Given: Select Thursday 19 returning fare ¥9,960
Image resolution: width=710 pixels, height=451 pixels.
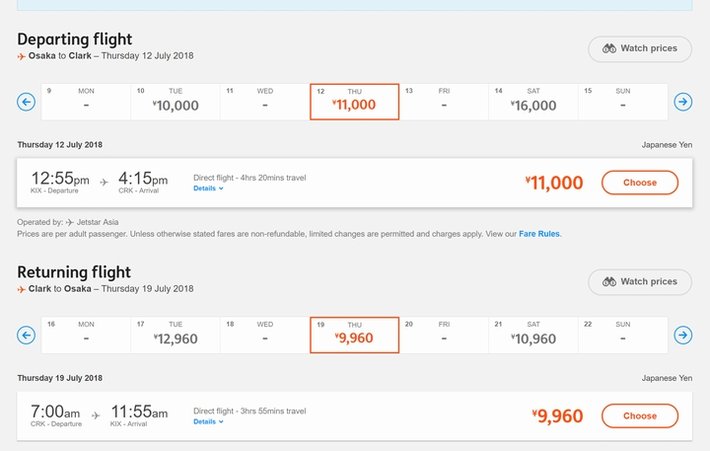Looking at the screenshot, I should tap(355, 335).
